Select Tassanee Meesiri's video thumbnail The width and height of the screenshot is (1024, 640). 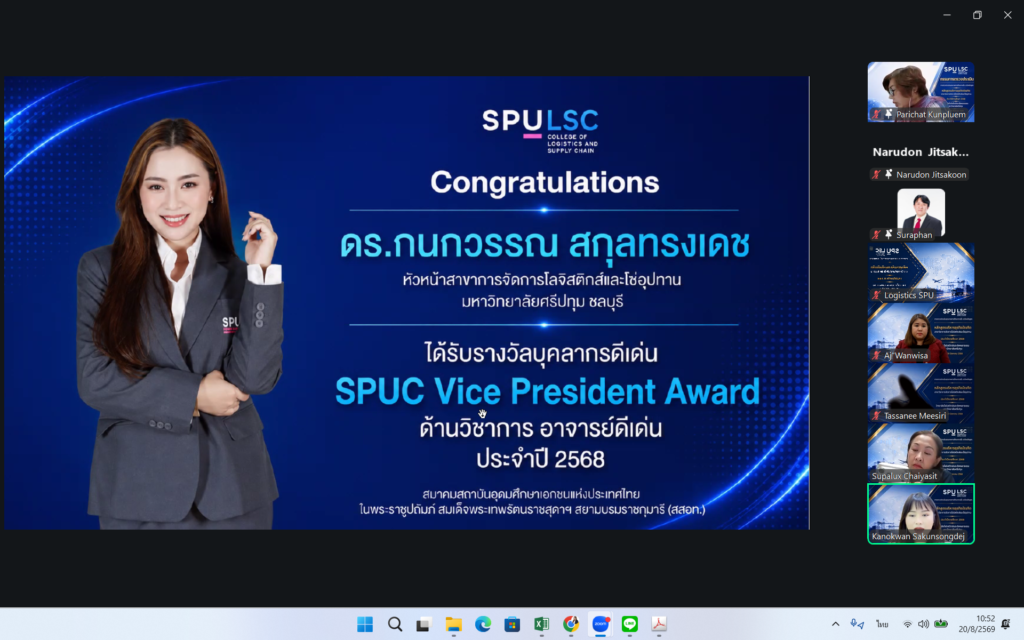point(921,393)
